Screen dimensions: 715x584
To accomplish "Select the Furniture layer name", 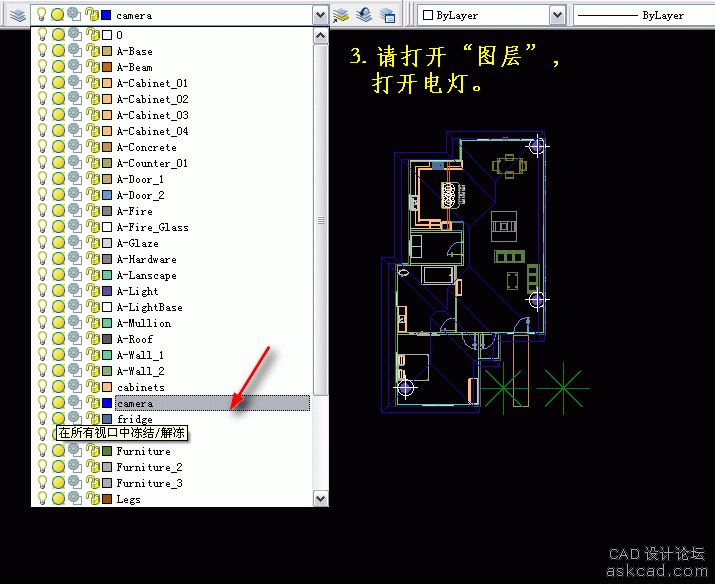I will [144, 451].
